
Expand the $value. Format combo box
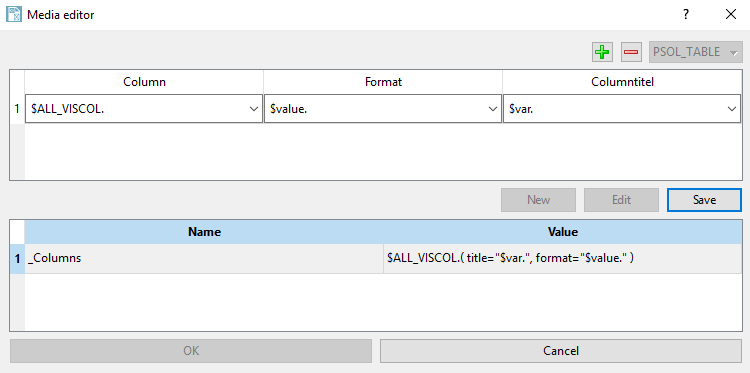[x=383, y=109]
